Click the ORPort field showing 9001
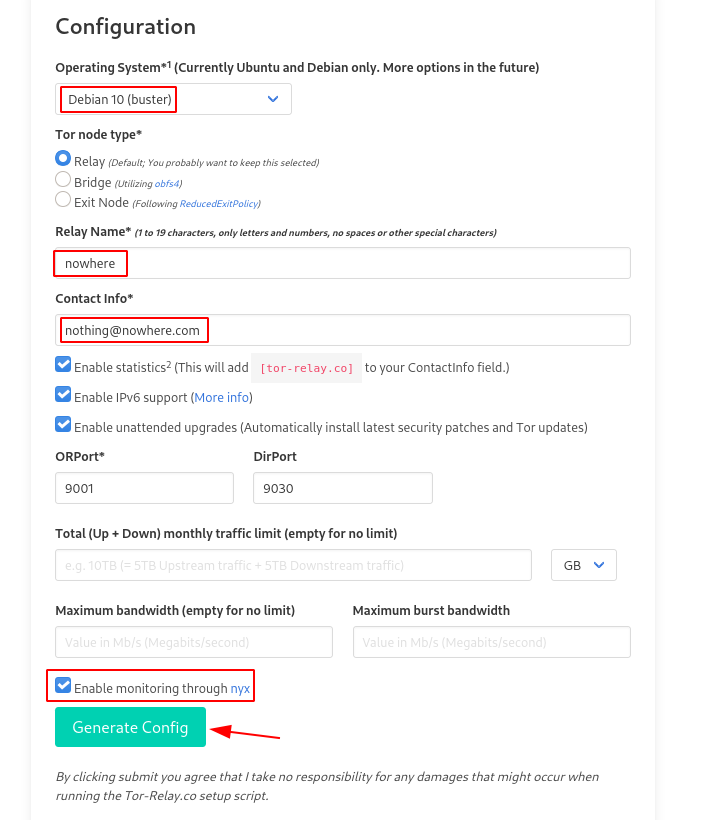This screenshot has height=820, width=714. pos(144,488)
